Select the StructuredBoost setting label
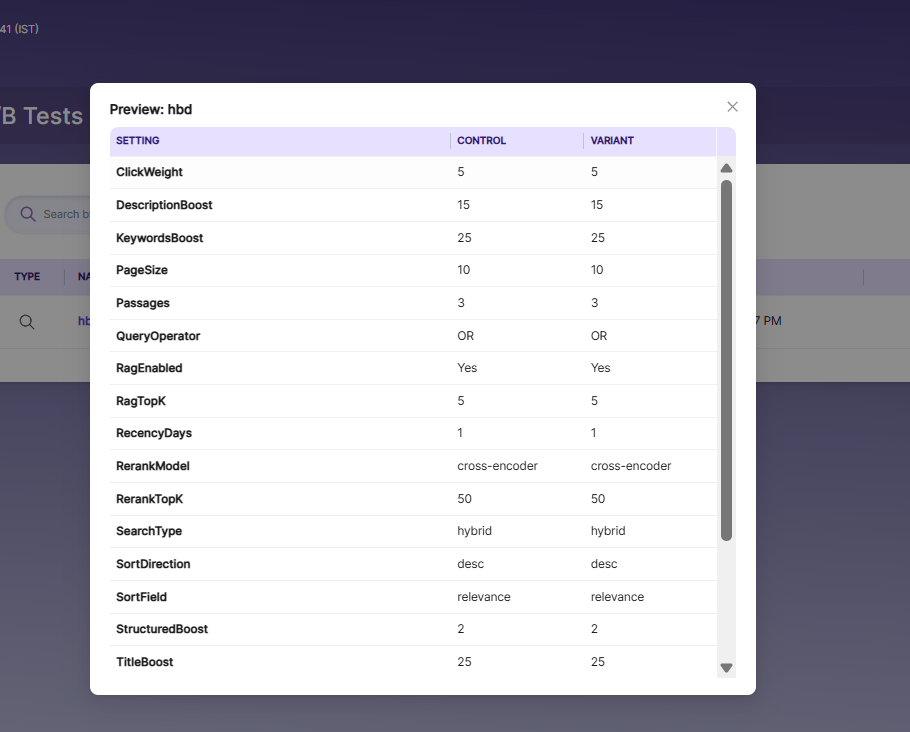Screen dimensions: 910x732 (162, 629)
